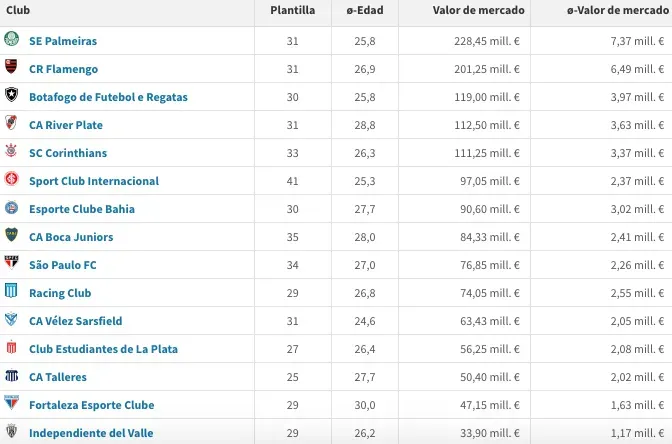Click the Sport Club Internacional crest
Image resolution: width=672 pixels, height=444 pixels.
coord(11,181)
